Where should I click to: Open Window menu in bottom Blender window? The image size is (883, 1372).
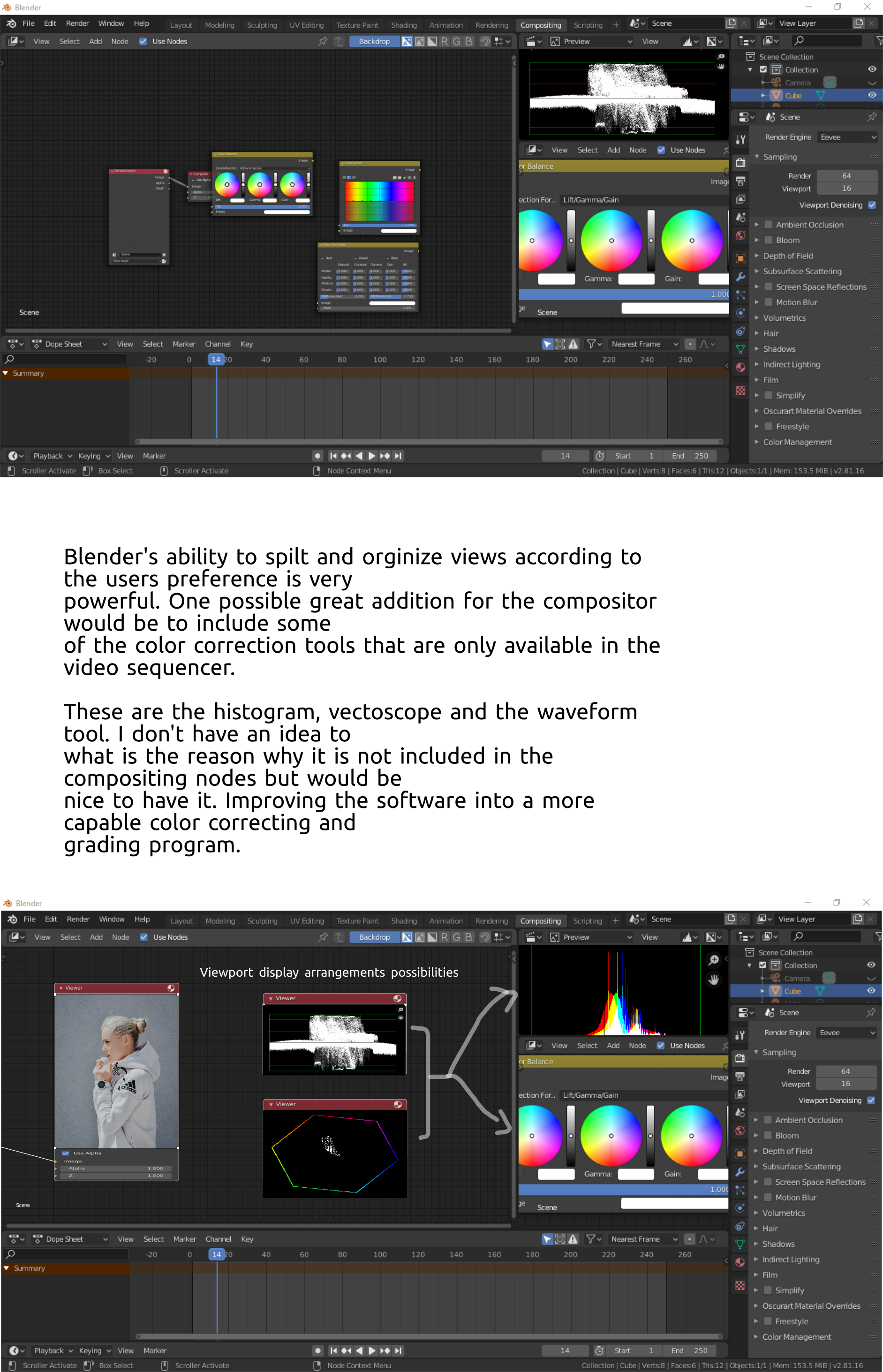111,919
